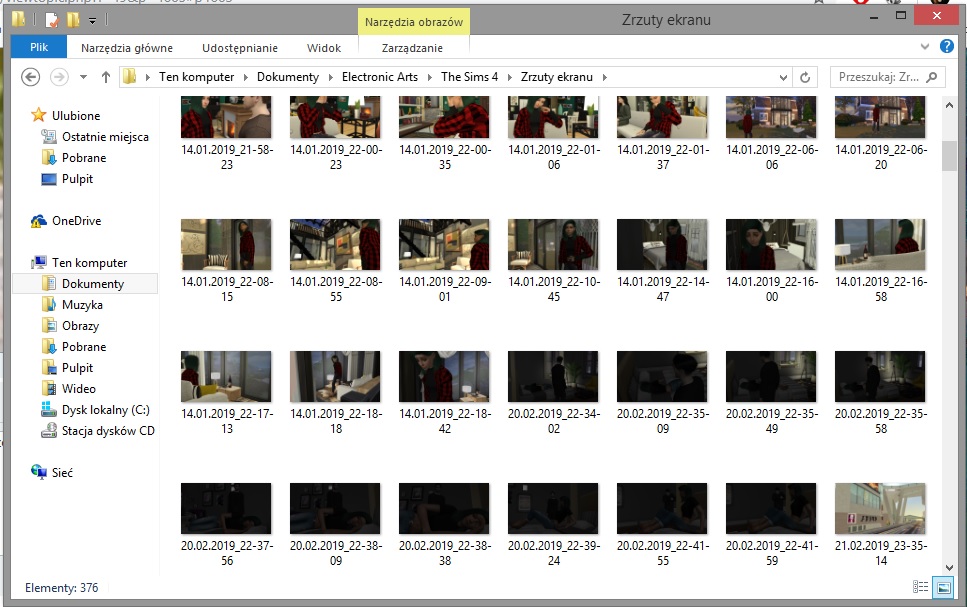Image resolution: width=967 pixels, height=607 pixels.
Task: Switch to large thumbnails view in the status bar
Action: [x=944, y=587]
